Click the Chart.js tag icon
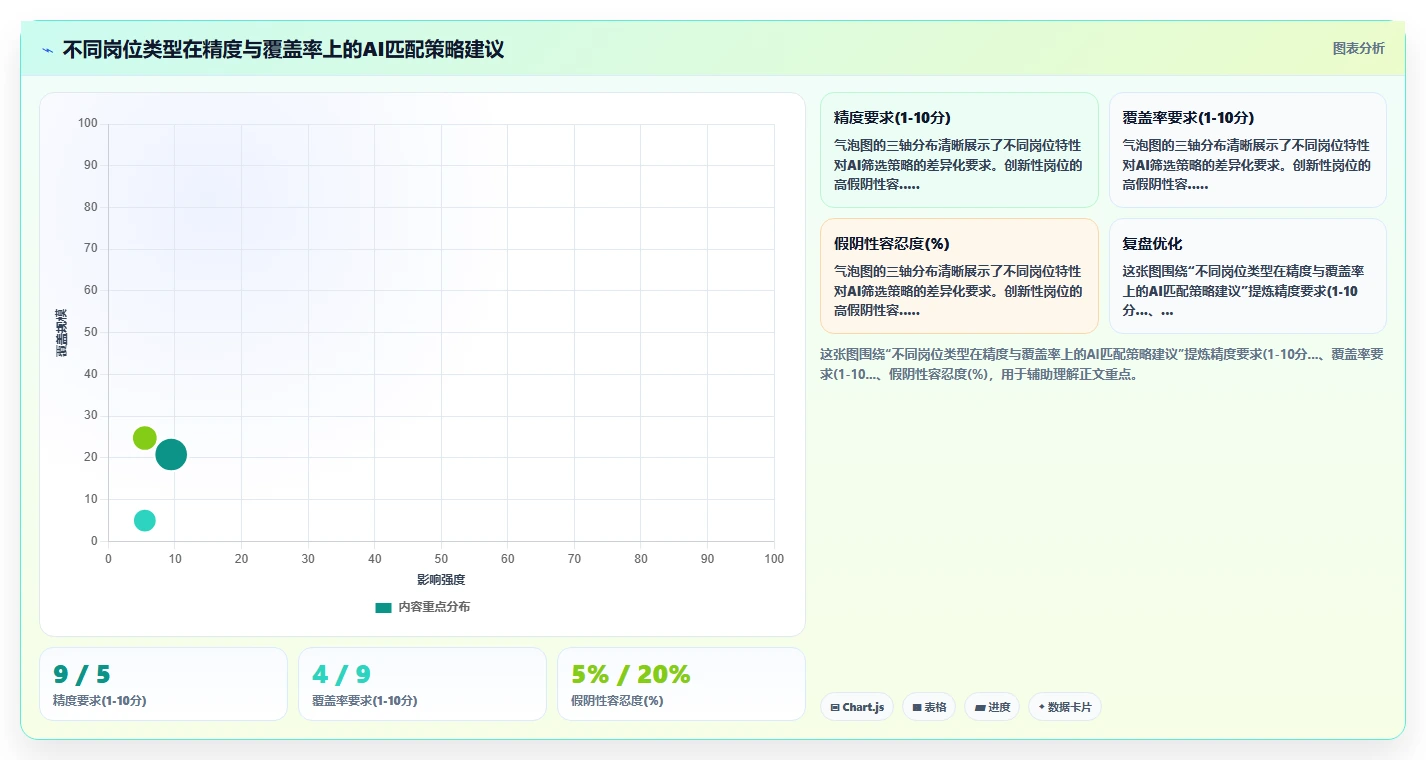The width and height of the screenshot is (1426, 760). (x=835, y=707)
